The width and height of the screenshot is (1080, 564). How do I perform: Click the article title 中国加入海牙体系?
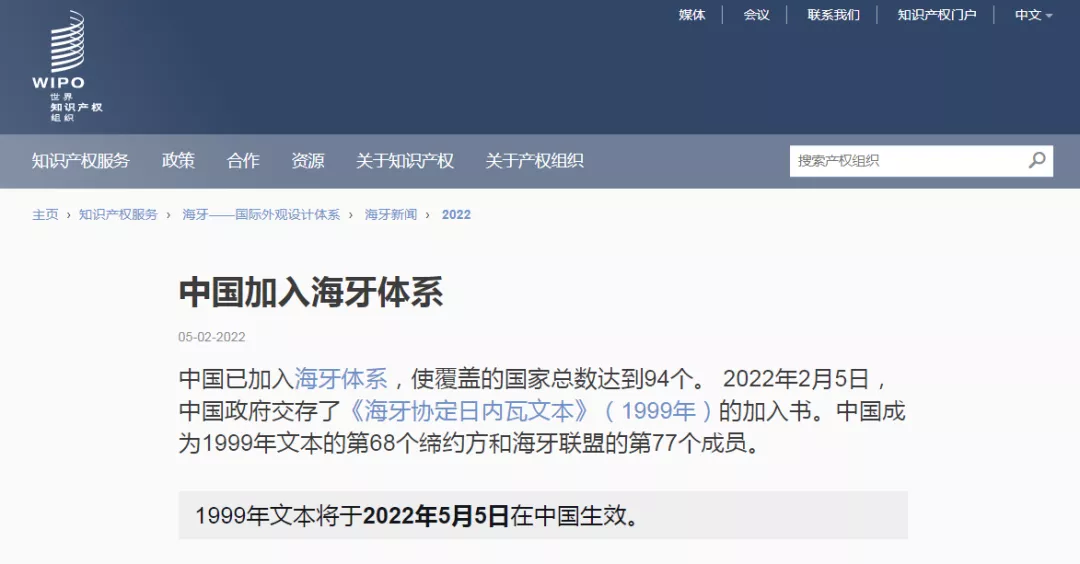311,292
